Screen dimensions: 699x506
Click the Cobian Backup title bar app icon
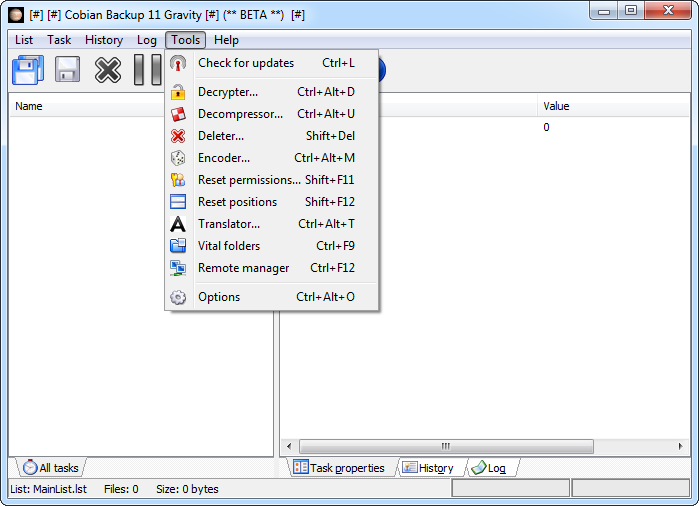pos(16,15)
